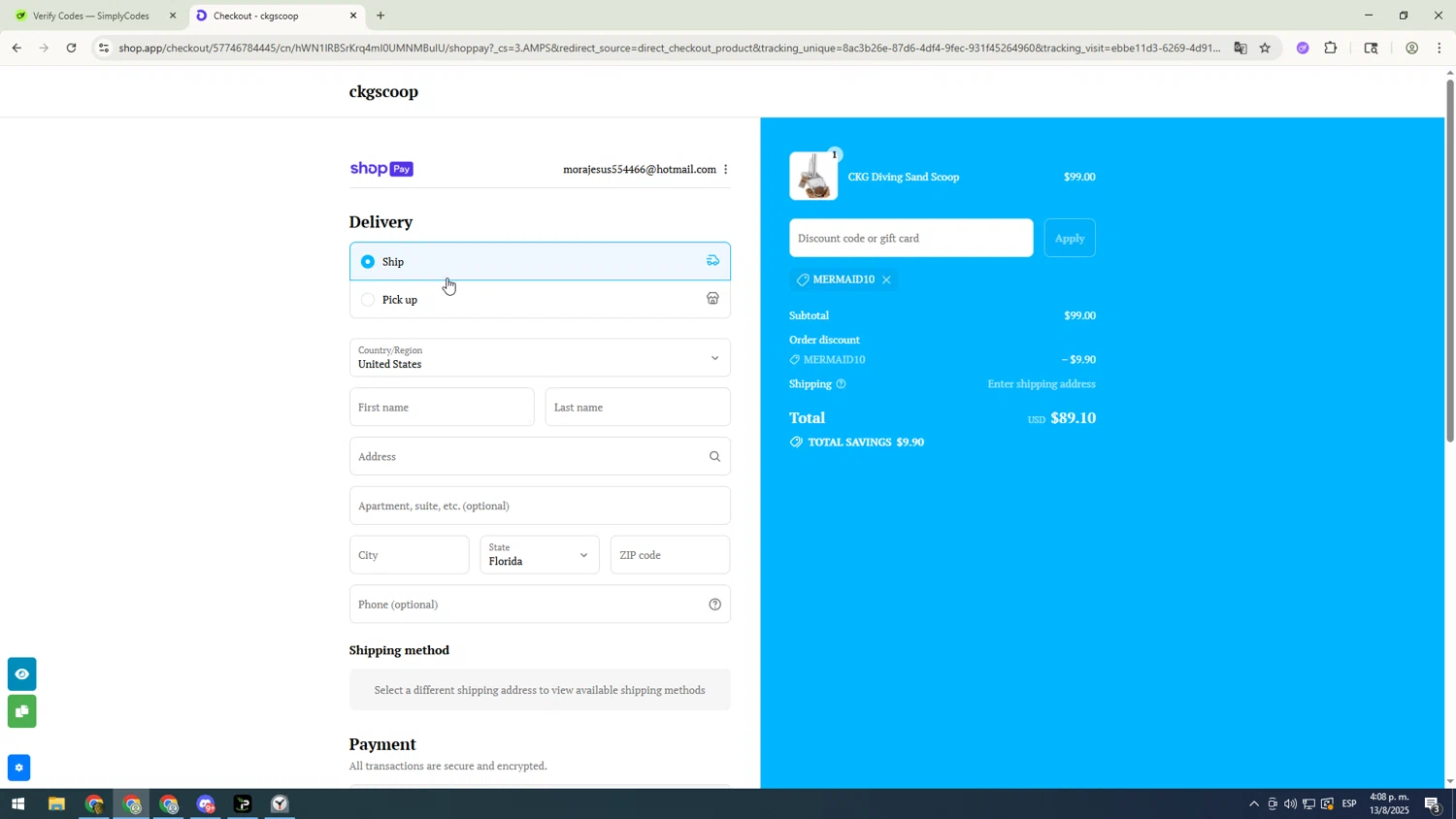Screen dimensions: 1456x819
Task: Click the CKG Diving Sand Scoop thumbnail
Action: coord(813,177)
